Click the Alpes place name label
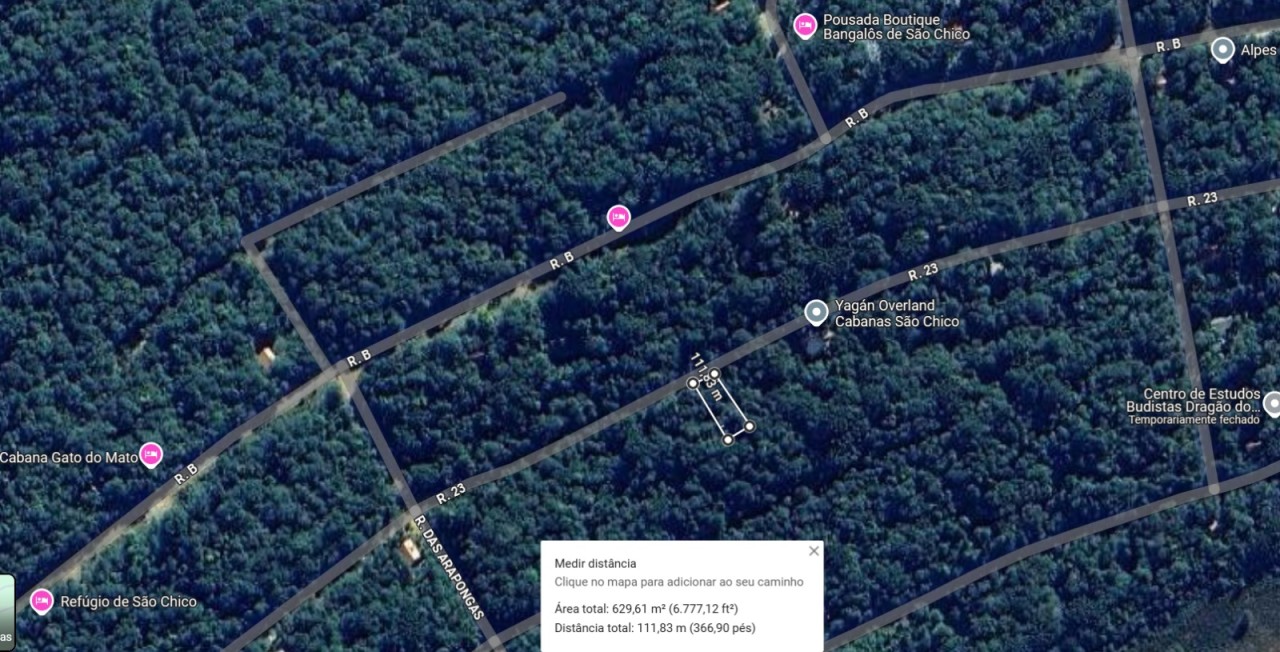Viewport: 1280px width, 652px height. (1260, 50)
